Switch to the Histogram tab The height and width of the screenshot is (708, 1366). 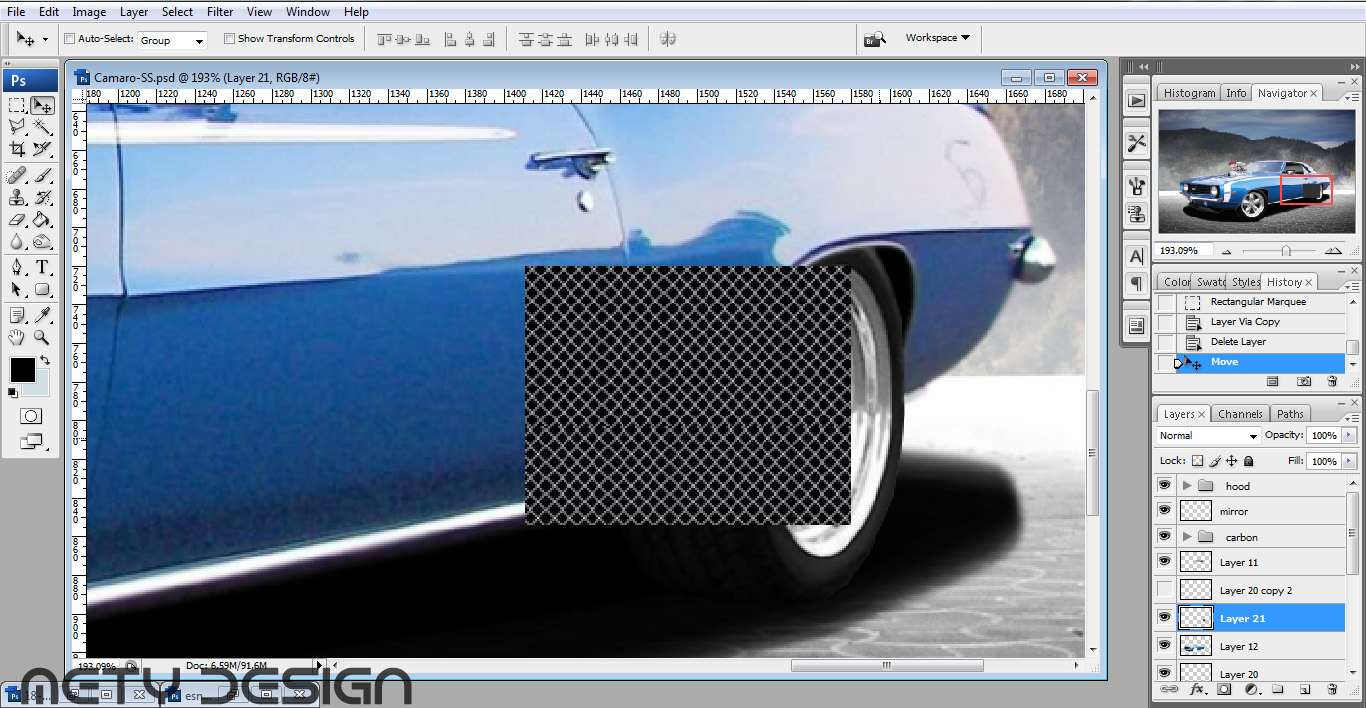click(1189, 93)
